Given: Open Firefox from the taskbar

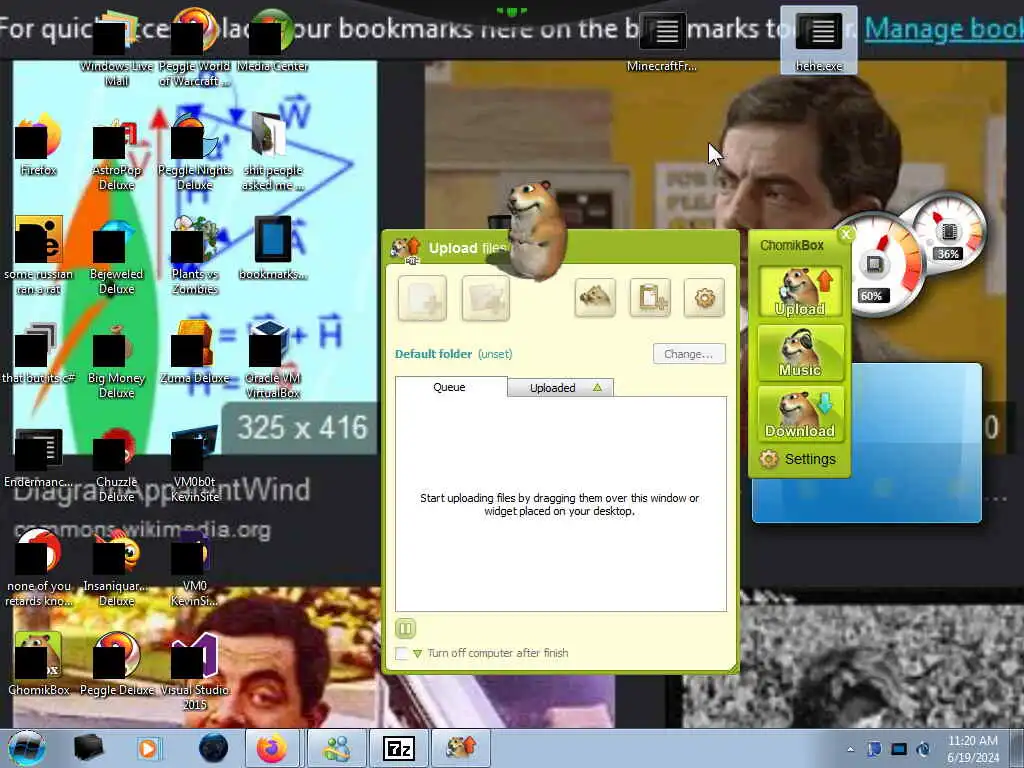Looking at the screenshot, I should coord(272,748).
